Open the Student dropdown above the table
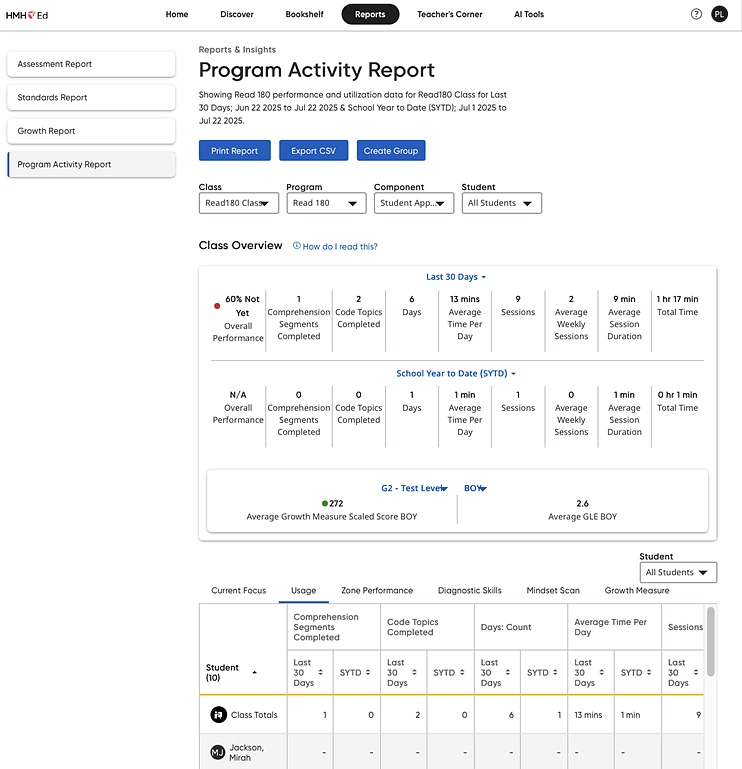 tap(678, 572)
